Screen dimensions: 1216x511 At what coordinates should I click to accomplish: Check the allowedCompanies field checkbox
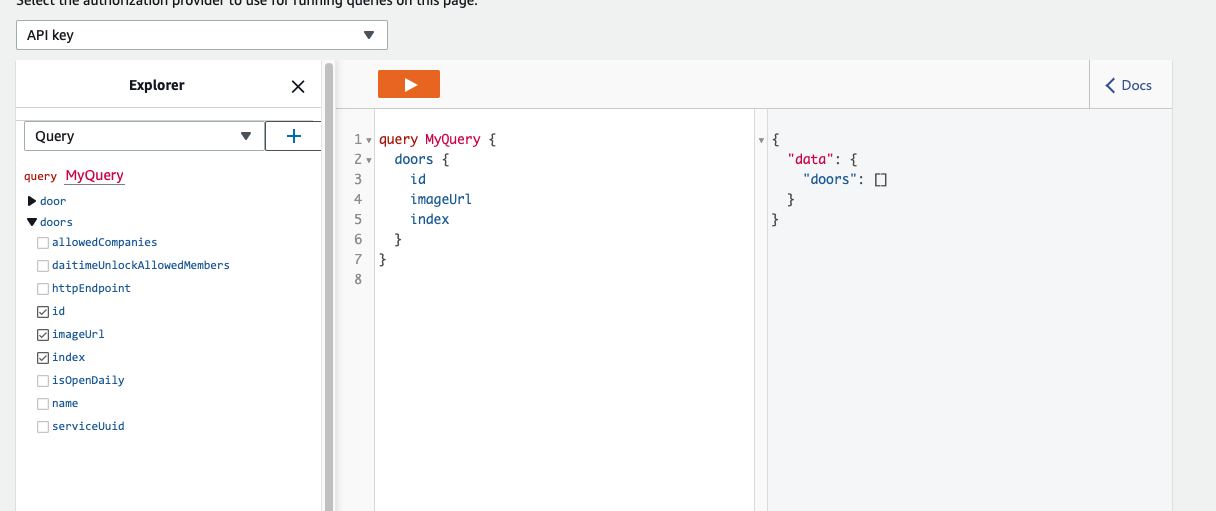tap(42, 243)
